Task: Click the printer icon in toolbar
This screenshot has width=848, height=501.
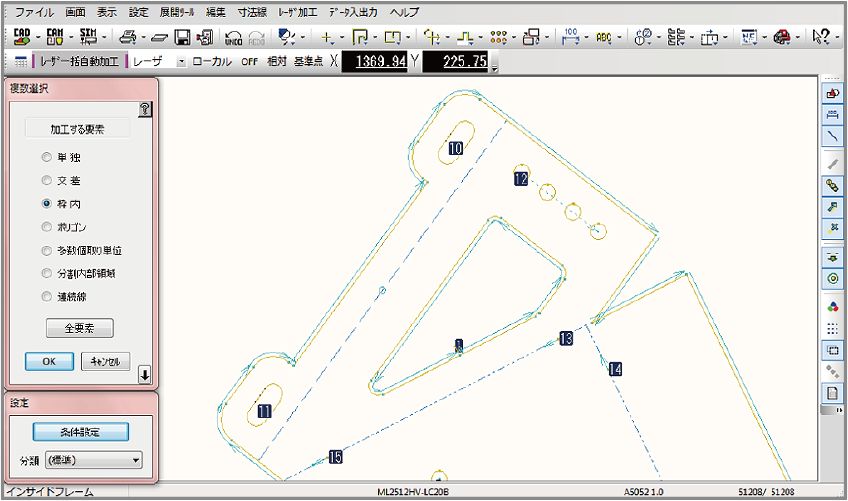Action: 128,37
